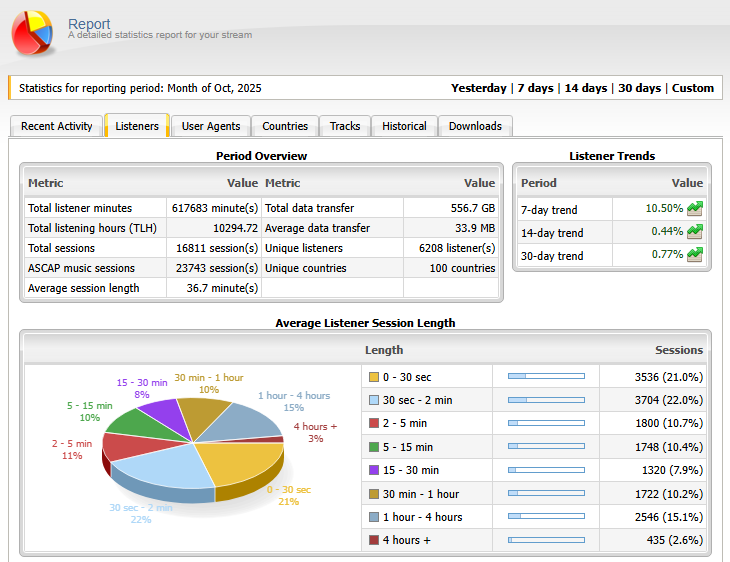Image resolution: width=730 pixels, height=562 pixels.
Task: Open the Custom reporting period option
Action: tap(693, 88)
